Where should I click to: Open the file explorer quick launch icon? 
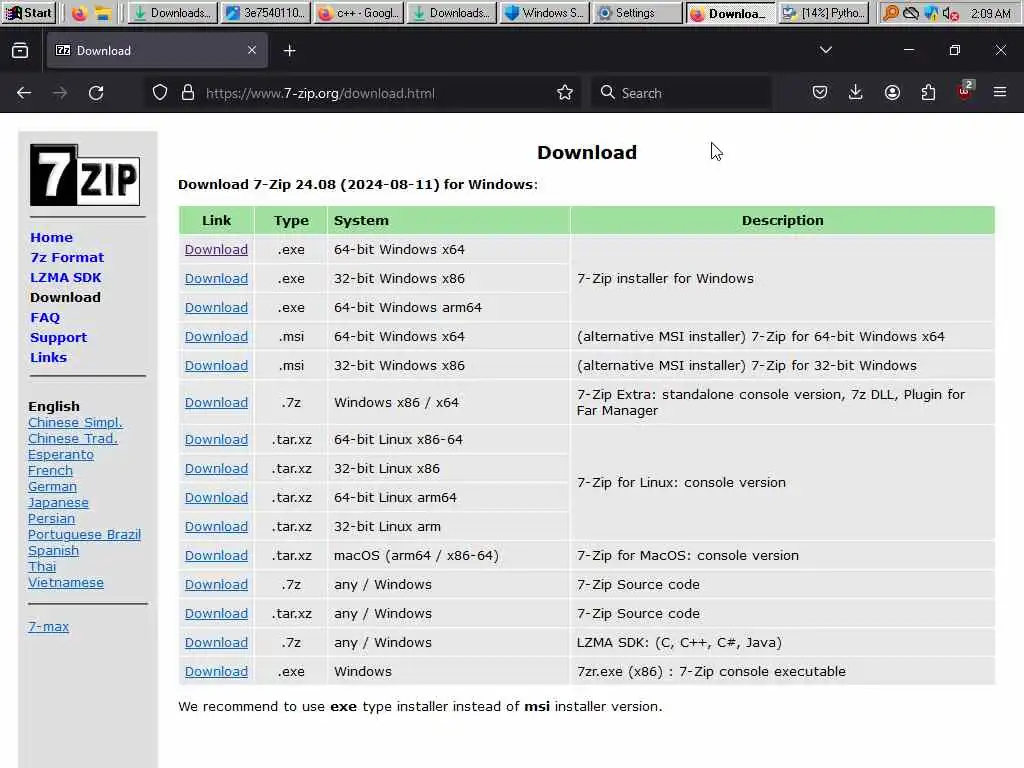(x=103, y=13)
